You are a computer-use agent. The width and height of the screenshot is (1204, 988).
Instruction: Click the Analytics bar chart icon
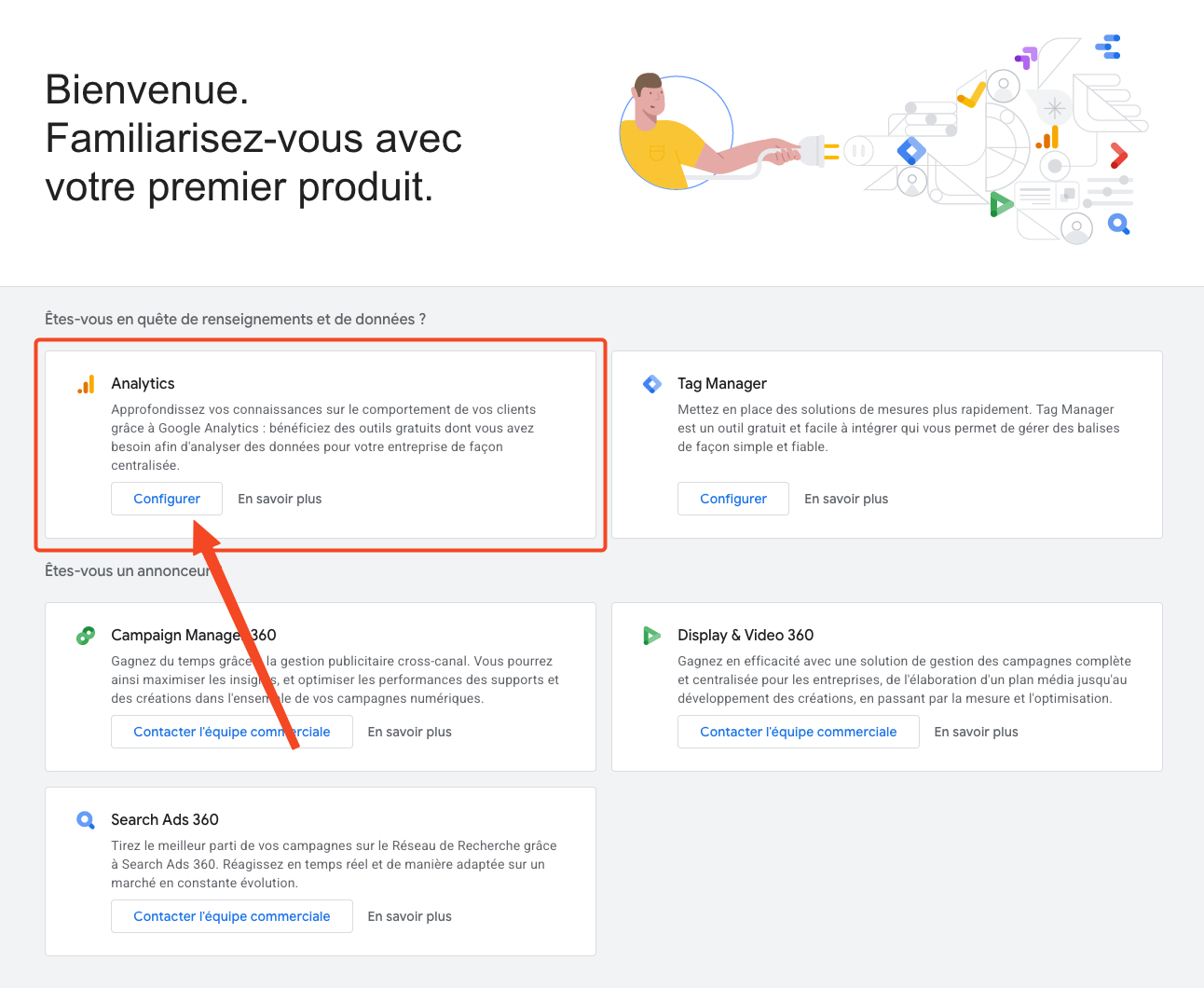(86, 384)
